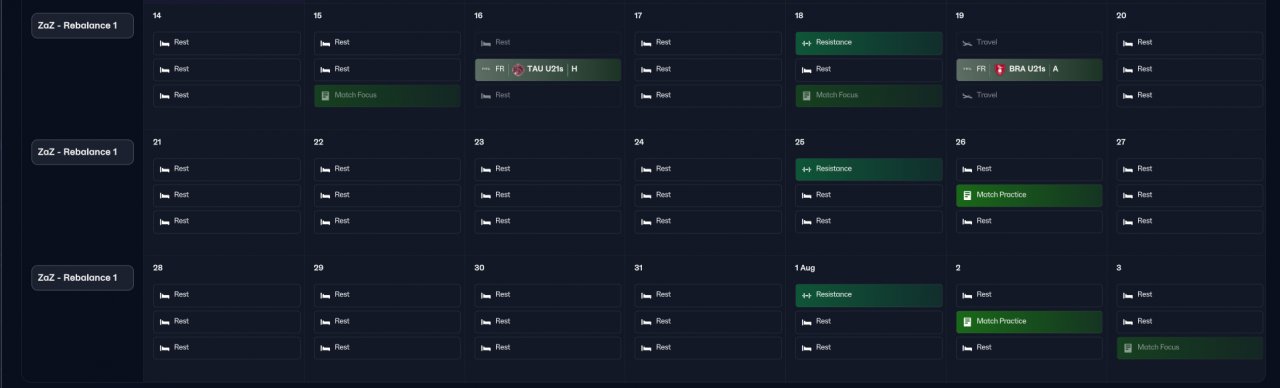Click the Travel icon above BRA U21s match
The image size is (1280, 388).
click(x=967, y=43)
